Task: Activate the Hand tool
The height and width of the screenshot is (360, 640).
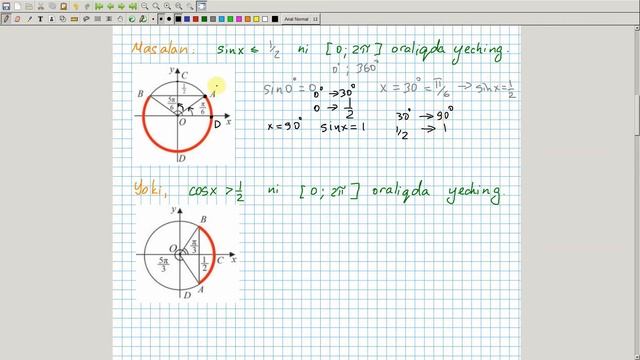Action: click(x=120, y=19)
